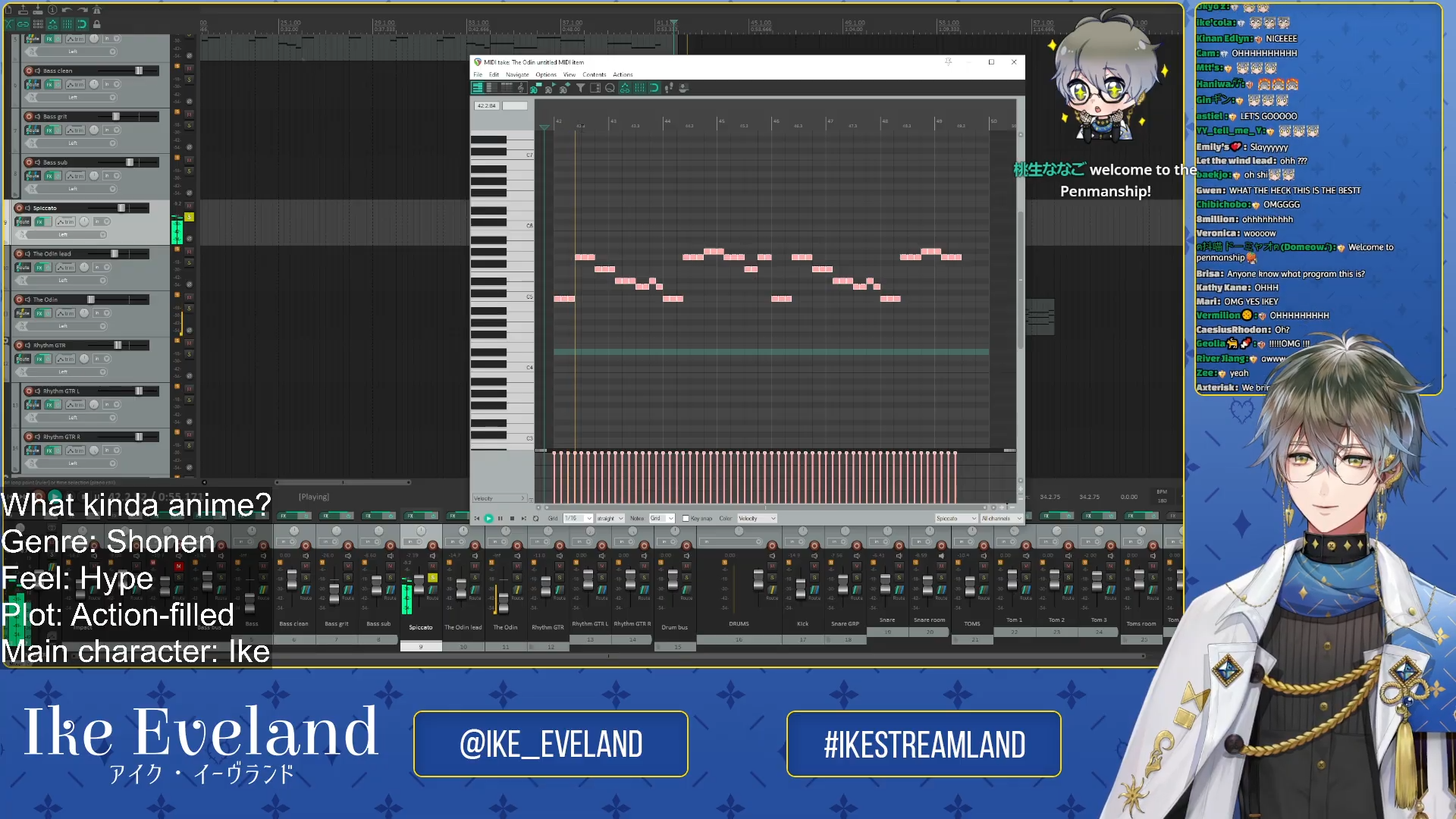Toggle the quantize circle icon
Image resolution: width=1456 pixels, height=819 pixels.
point(610,88)
